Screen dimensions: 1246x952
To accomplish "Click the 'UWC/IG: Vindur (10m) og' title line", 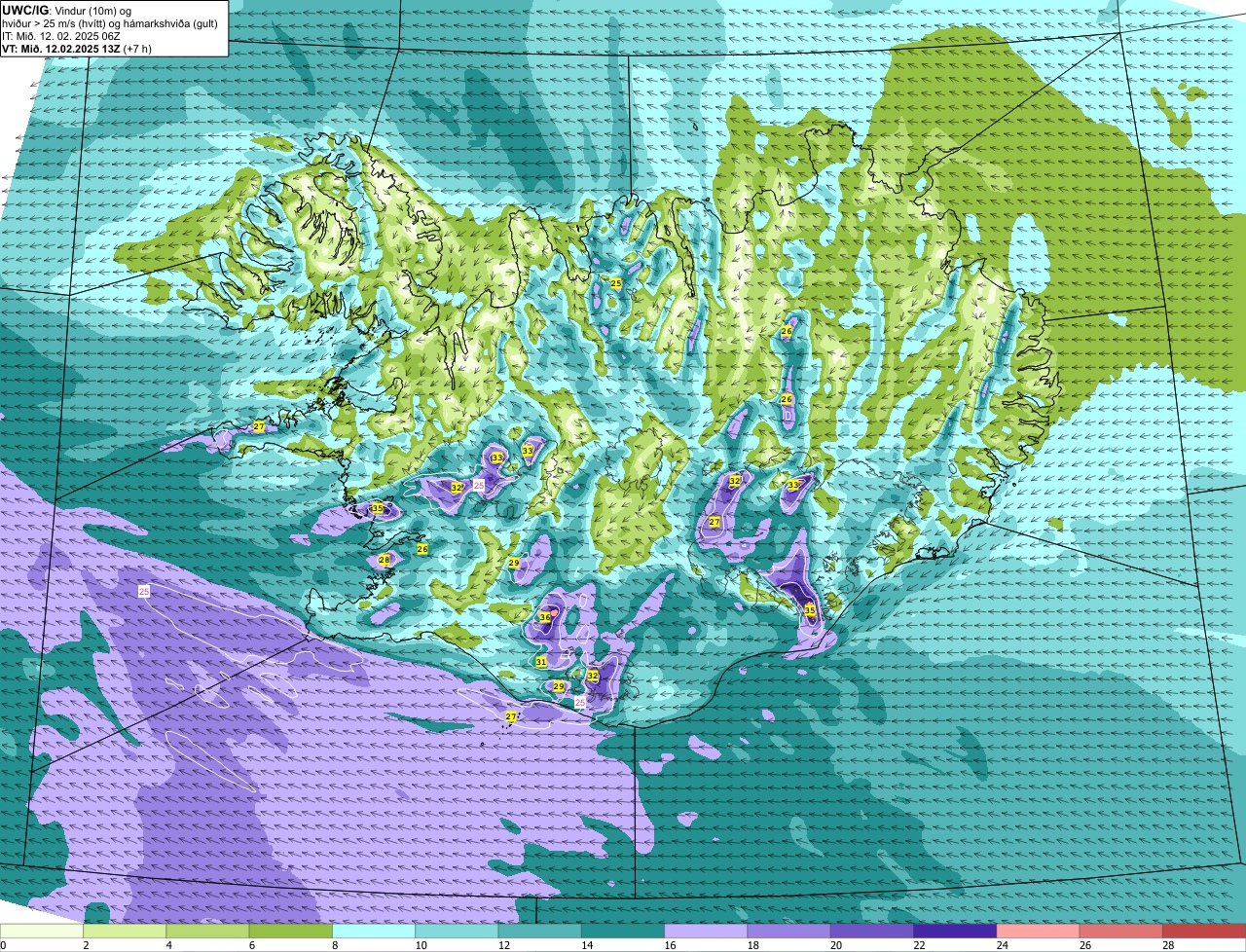I will (68, 10).
